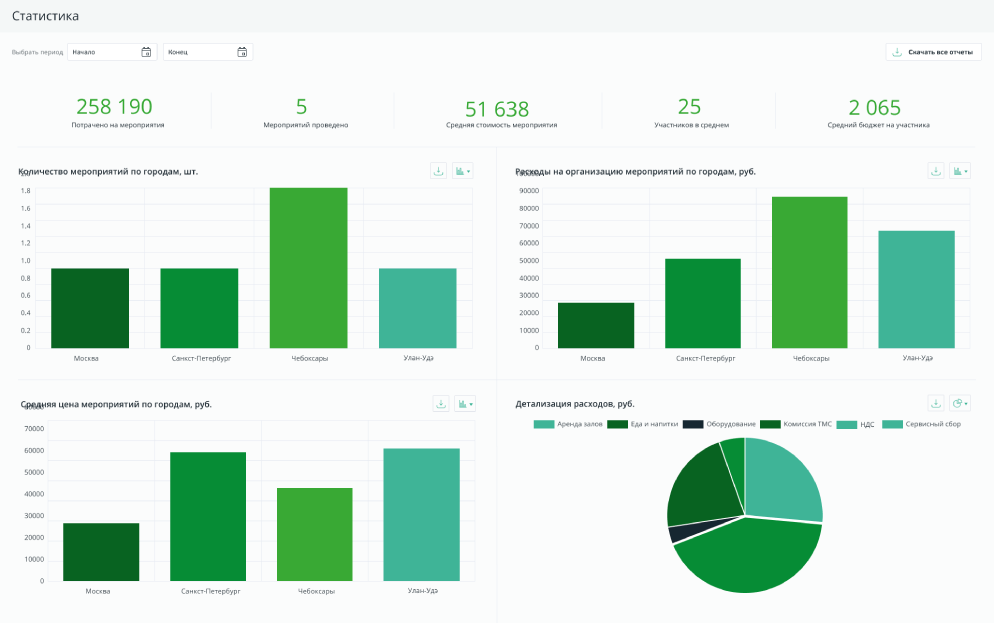Click the Чебоксары bar in event count chart

click(308, 268)
